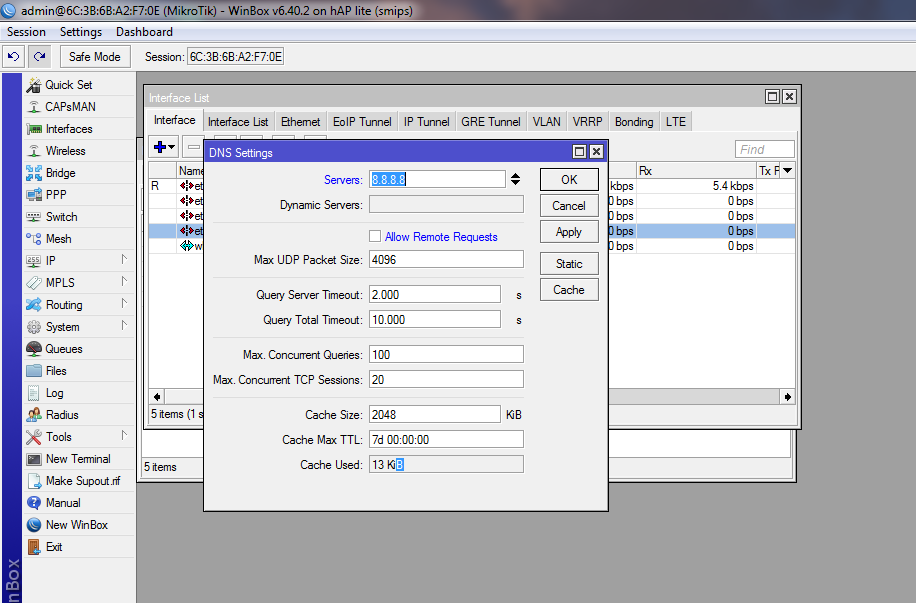Click the Apply button in DNS Settings
Image resolution: width=916 pixels, height=603 pixels.
(x=568, y=231)
